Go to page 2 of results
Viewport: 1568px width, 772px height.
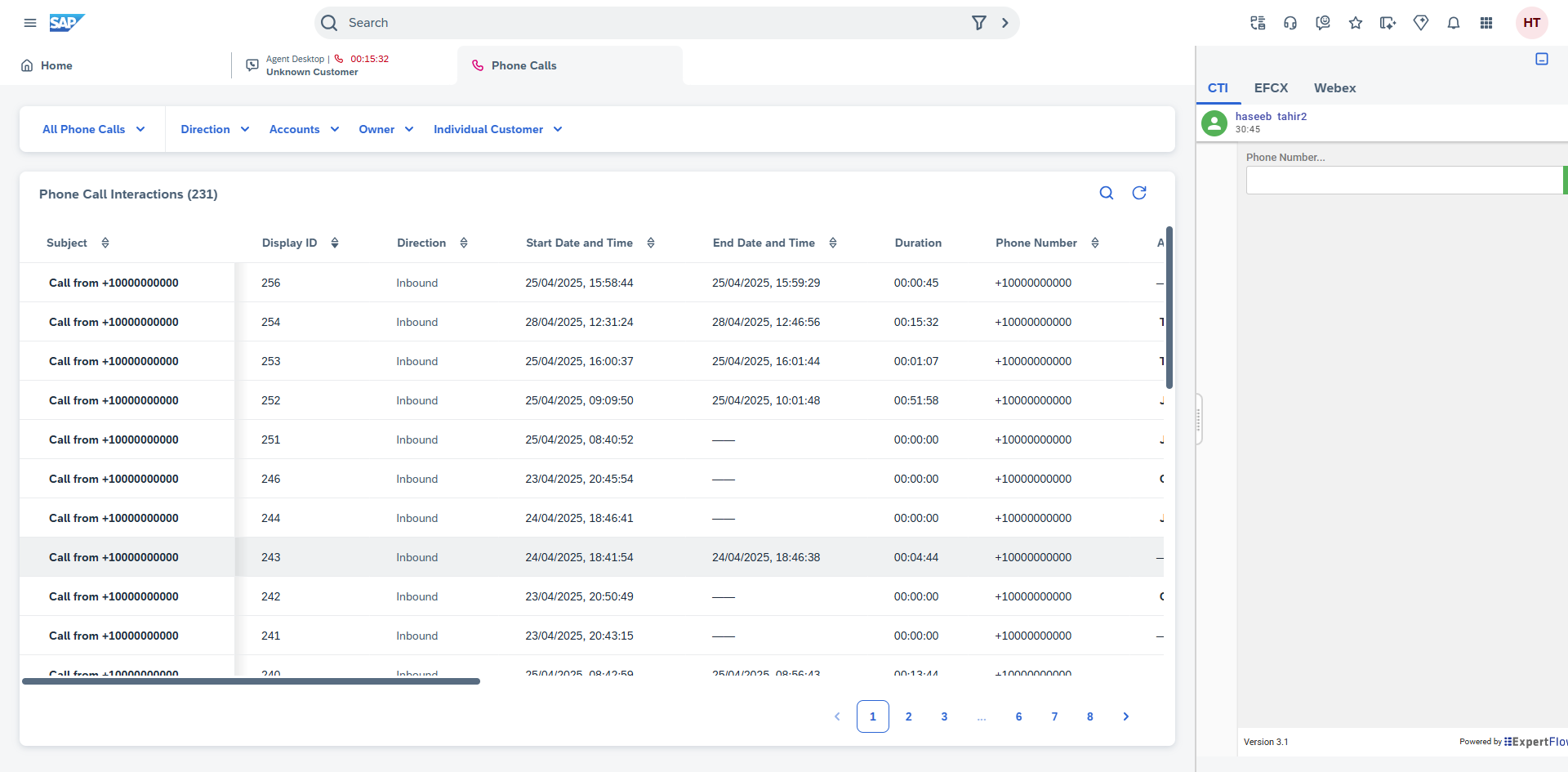(x=908, y=716)
